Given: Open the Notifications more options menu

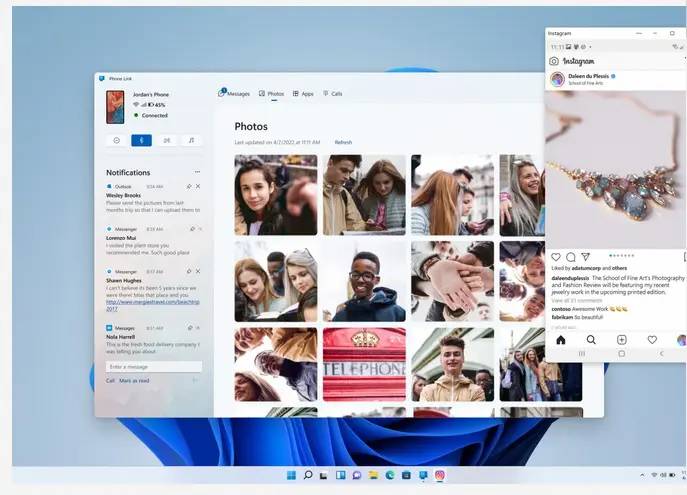Looking at the screenshot, I should [197, 172].
